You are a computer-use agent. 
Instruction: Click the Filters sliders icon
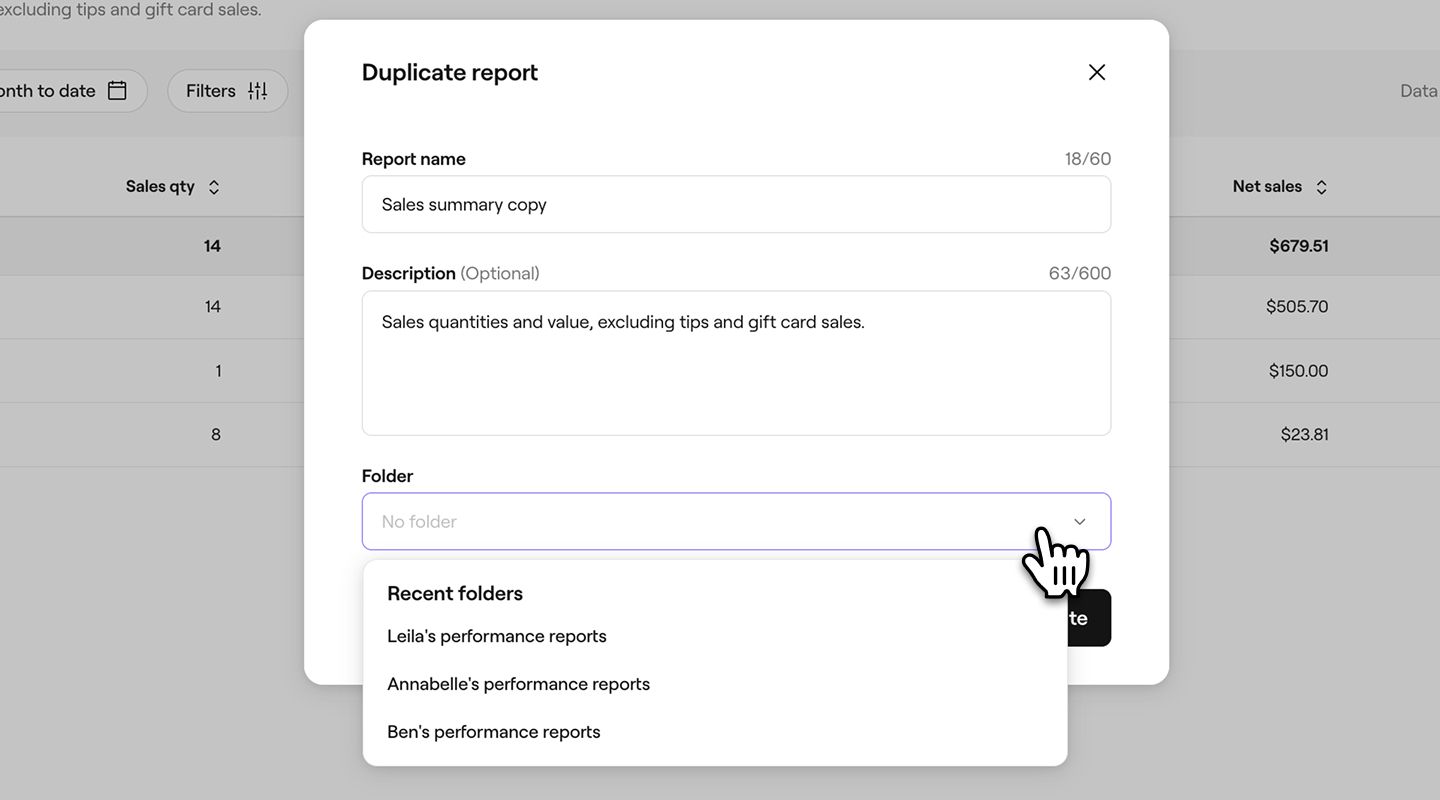coord(258,91)
